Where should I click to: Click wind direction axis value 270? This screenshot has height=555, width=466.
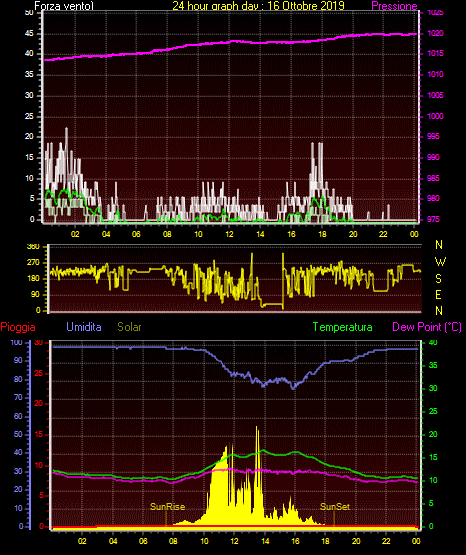(34, 263)
